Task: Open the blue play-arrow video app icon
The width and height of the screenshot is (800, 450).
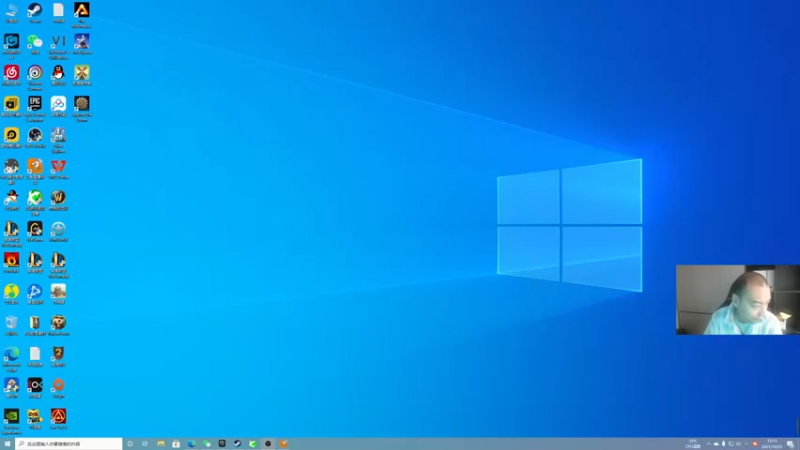Action: click(35, 293)
